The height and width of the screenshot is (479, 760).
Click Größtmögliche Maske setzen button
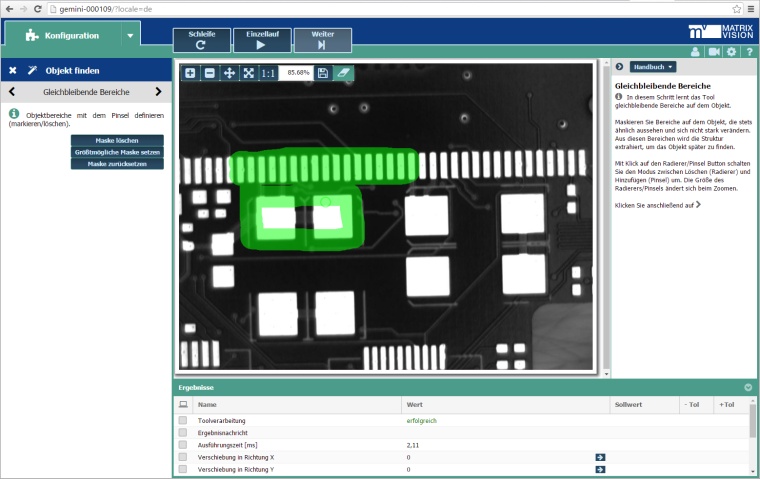click(117, 152)
